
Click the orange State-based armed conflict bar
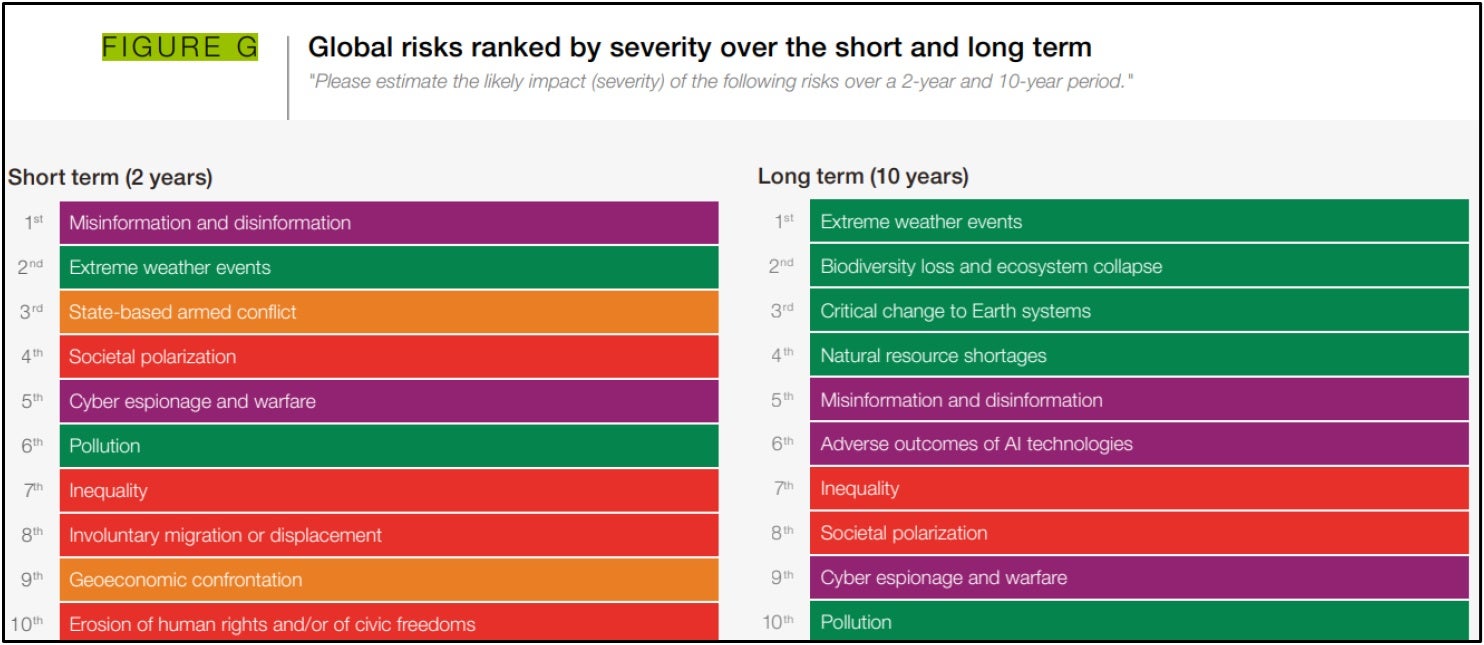[x=388, y=312]
